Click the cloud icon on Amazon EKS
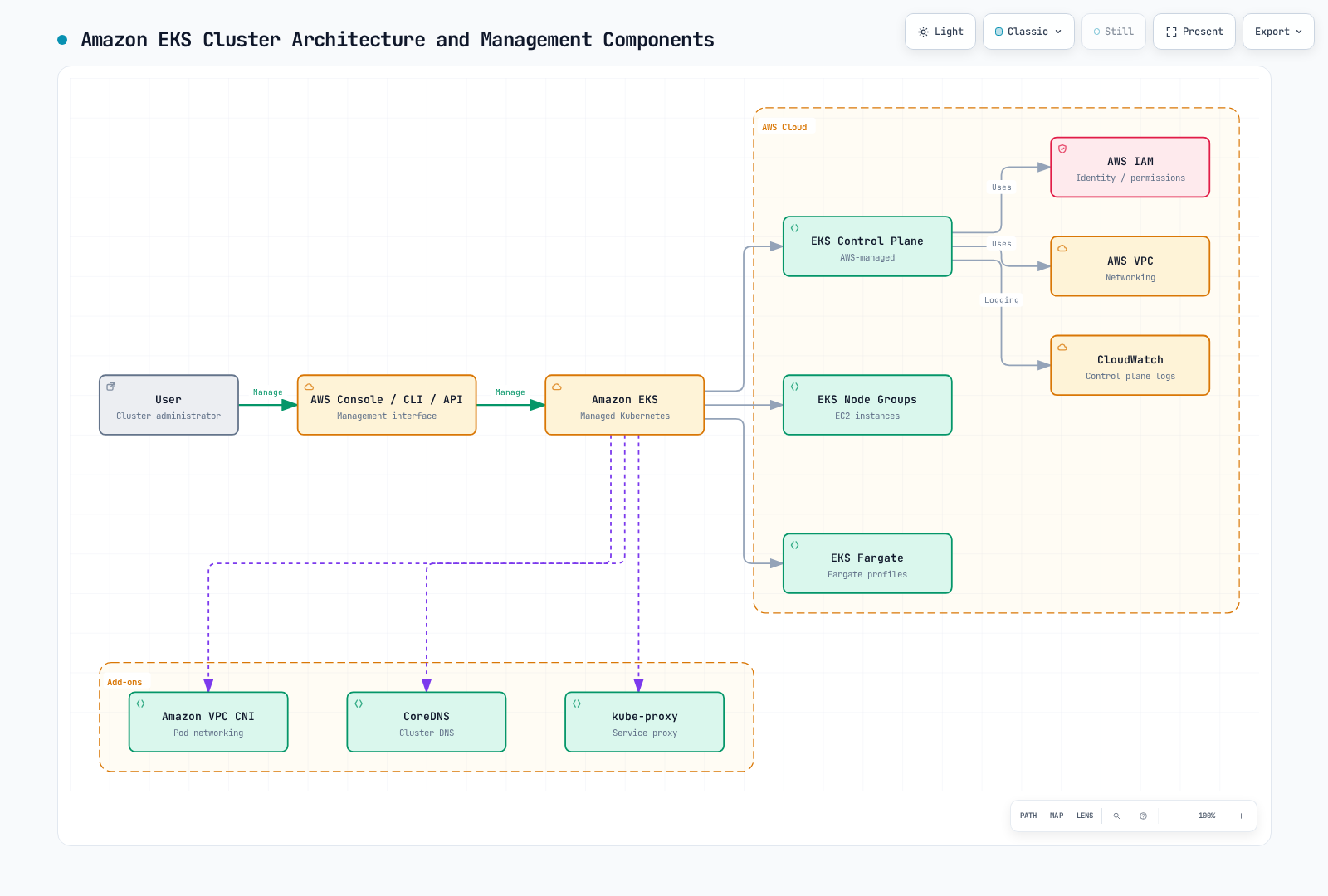Screen dimensions: 1328x896 pos(557,387)
